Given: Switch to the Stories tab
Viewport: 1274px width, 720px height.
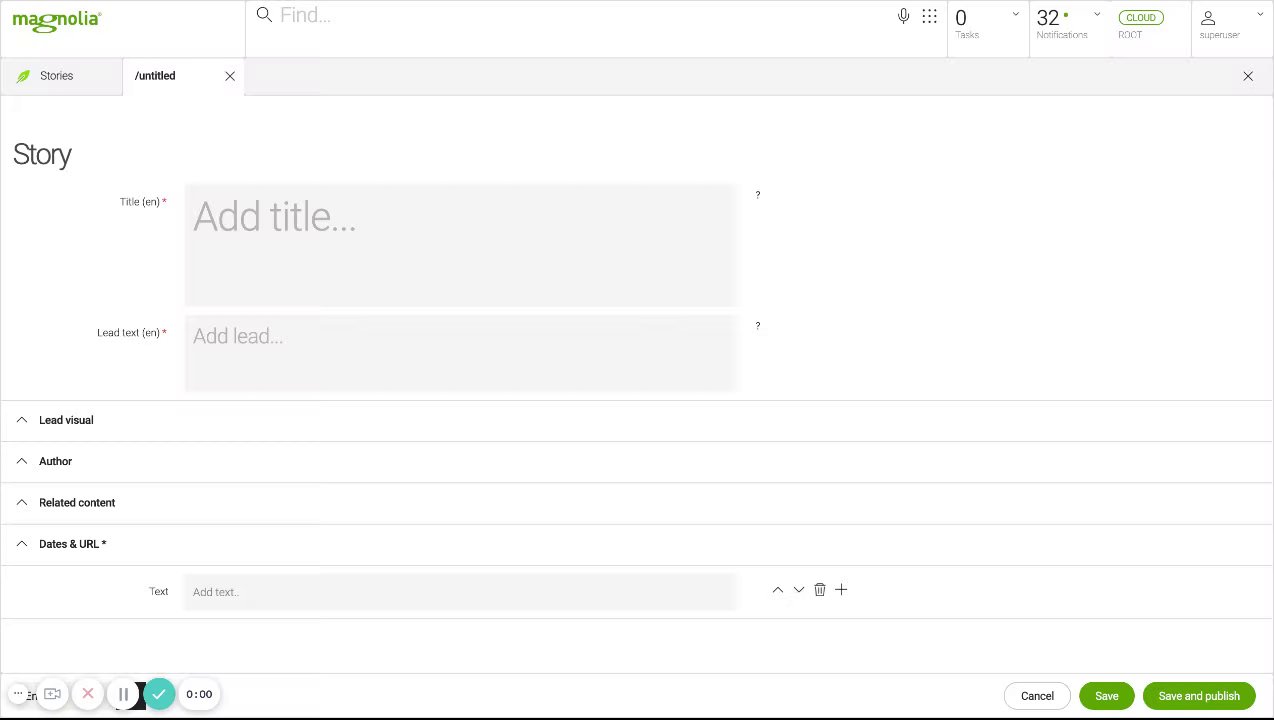Looking at the screenshot, I should pyautogui.click(x=56, y=76).
